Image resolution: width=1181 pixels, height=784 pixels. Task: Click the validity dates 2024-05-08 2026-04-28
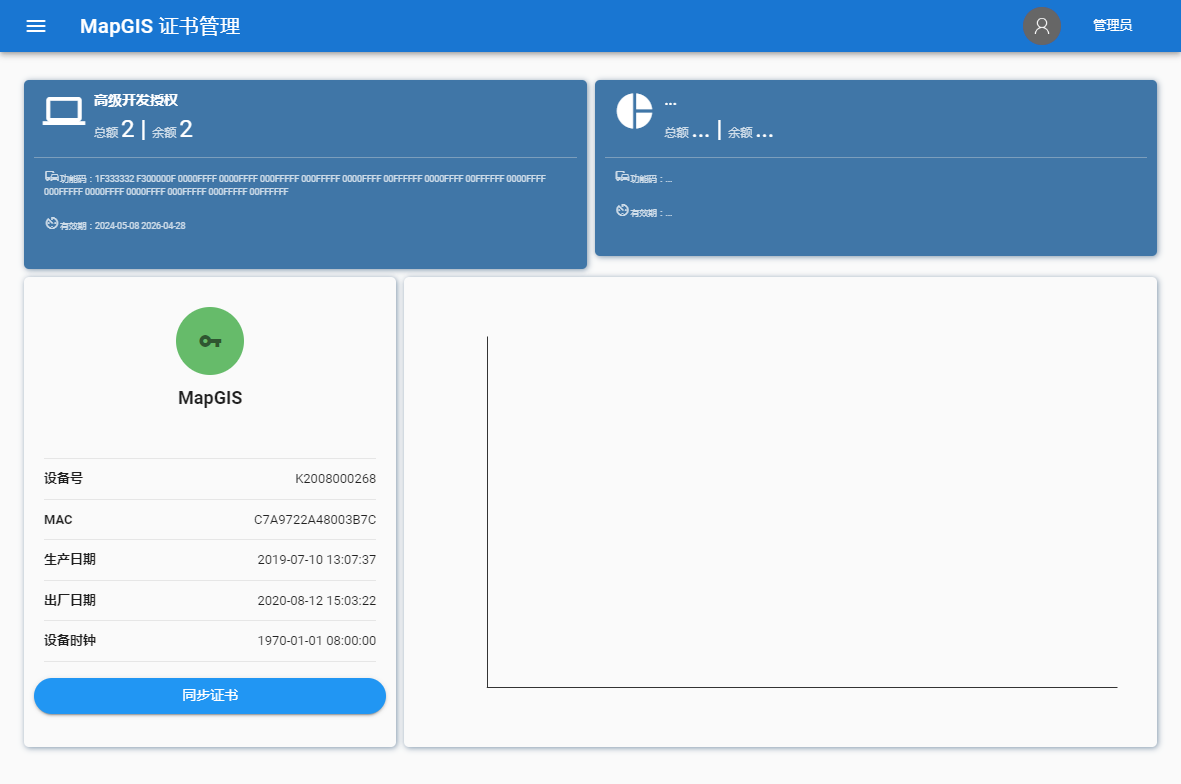pyautogui.click(x=140, y=226)
